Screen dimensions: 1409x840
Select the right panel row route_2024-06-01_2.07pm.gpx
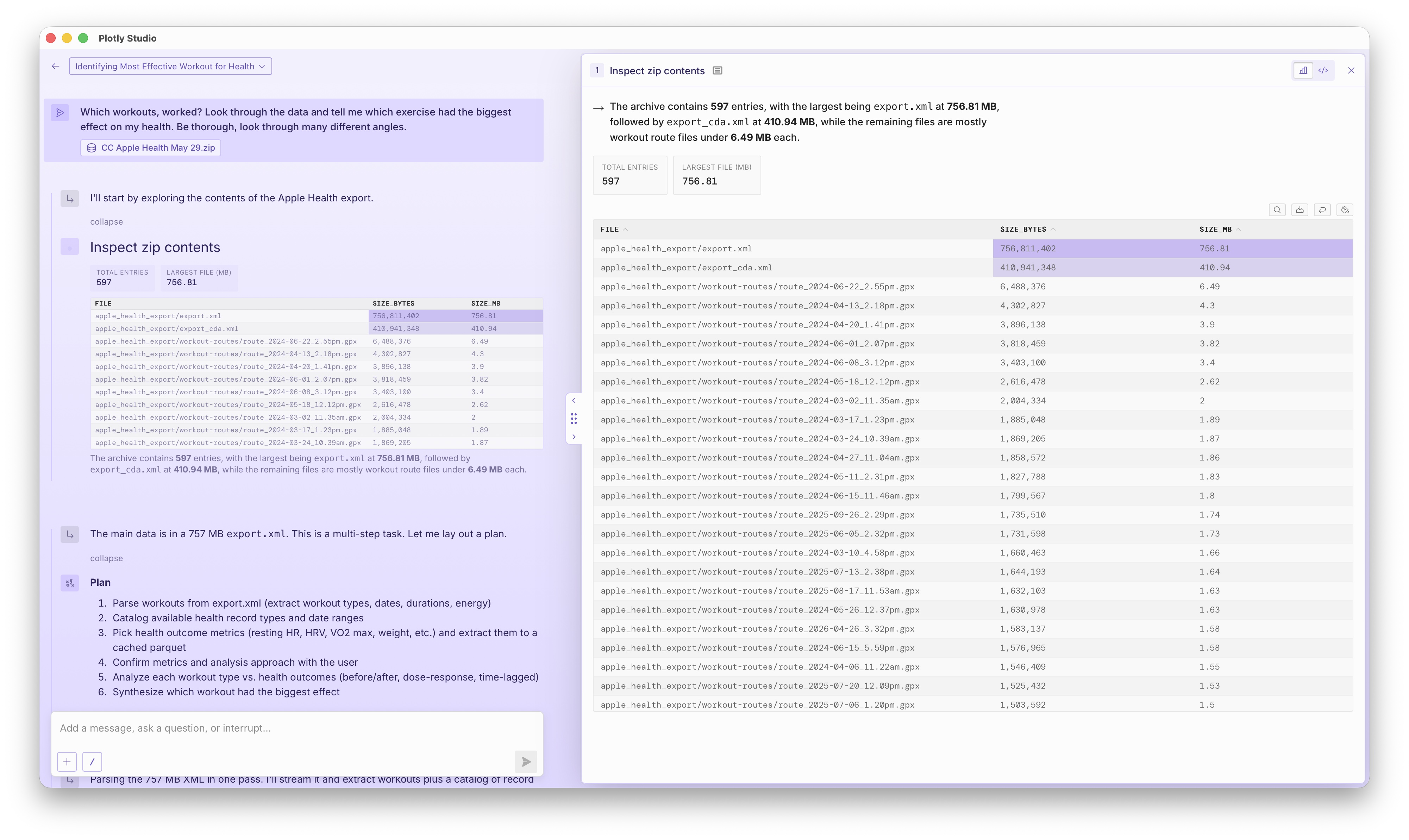click(972, 344)
